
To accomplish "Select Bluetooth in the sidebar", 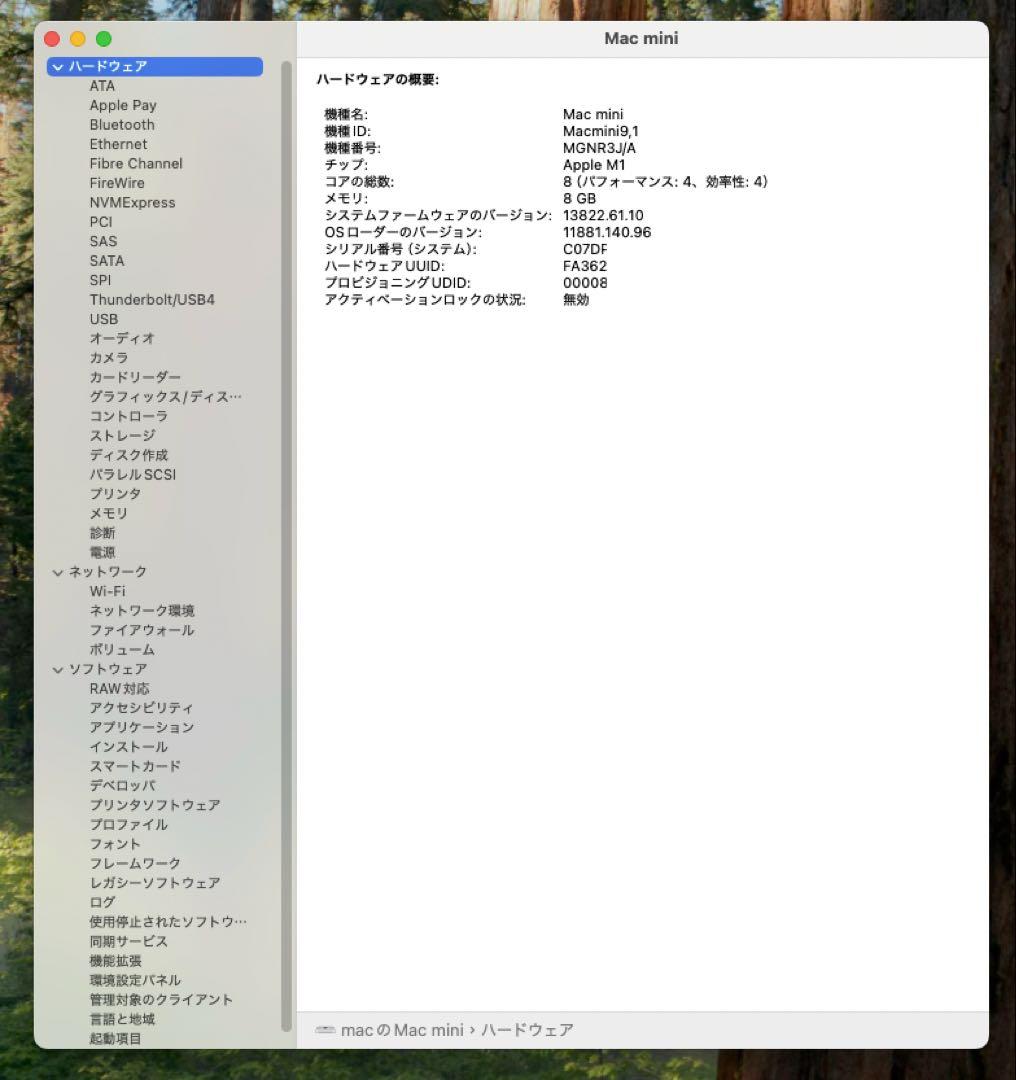I will coord(122,125).
